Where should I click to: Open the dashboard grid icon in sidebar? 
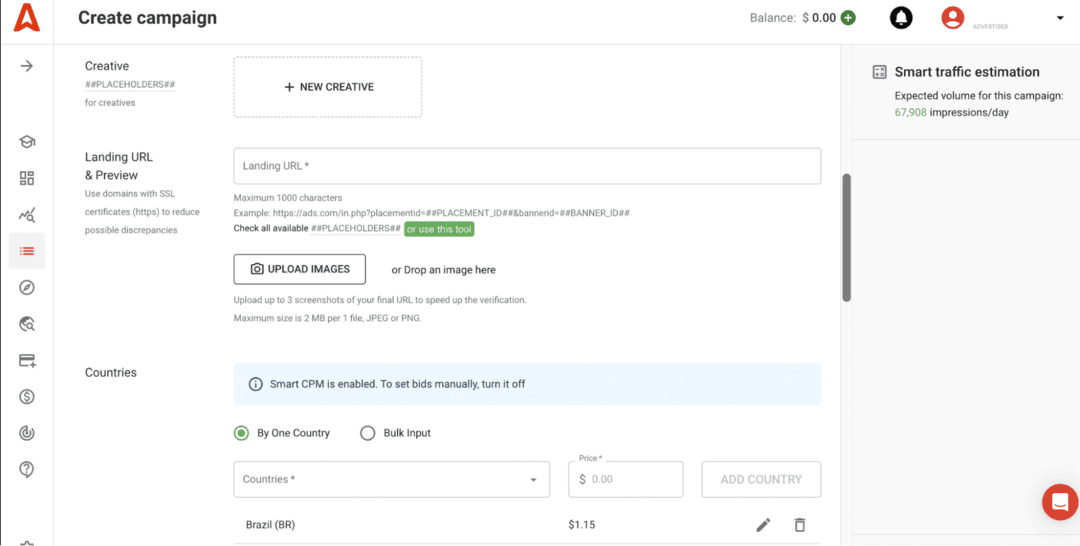(27, 178)
